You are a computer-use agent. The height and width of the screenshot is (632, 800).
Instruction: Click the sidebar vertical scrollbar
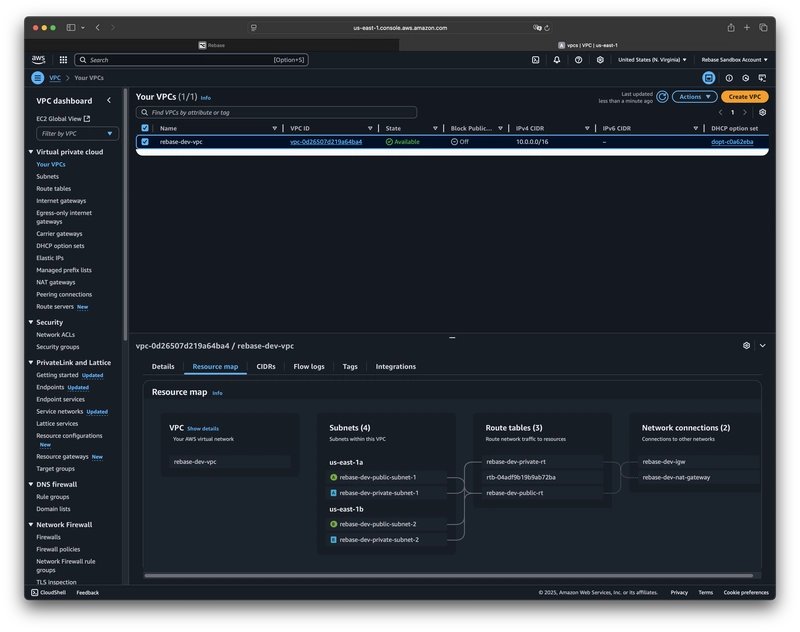pyautogui.click(x=125, y=214)
